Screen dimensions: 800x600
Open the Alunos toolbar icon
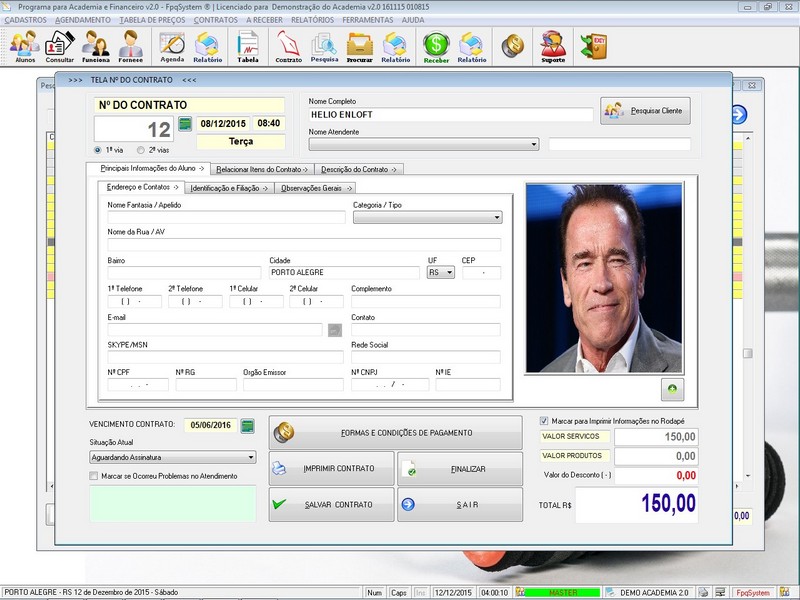pyautogui.click(x=24, y=46)
